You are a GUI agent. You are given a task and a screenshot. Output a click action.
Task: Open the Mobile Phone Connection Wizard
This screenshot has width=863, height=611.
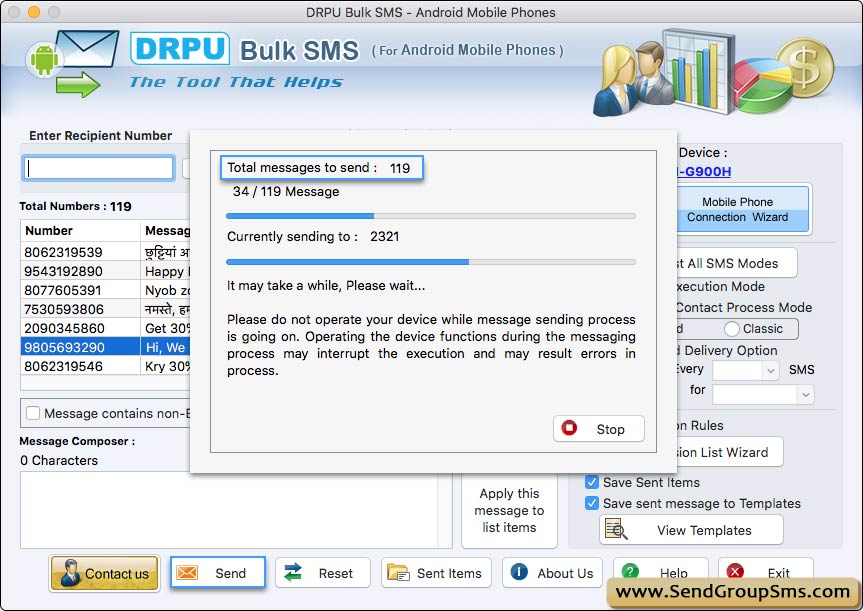click(742, 209)
